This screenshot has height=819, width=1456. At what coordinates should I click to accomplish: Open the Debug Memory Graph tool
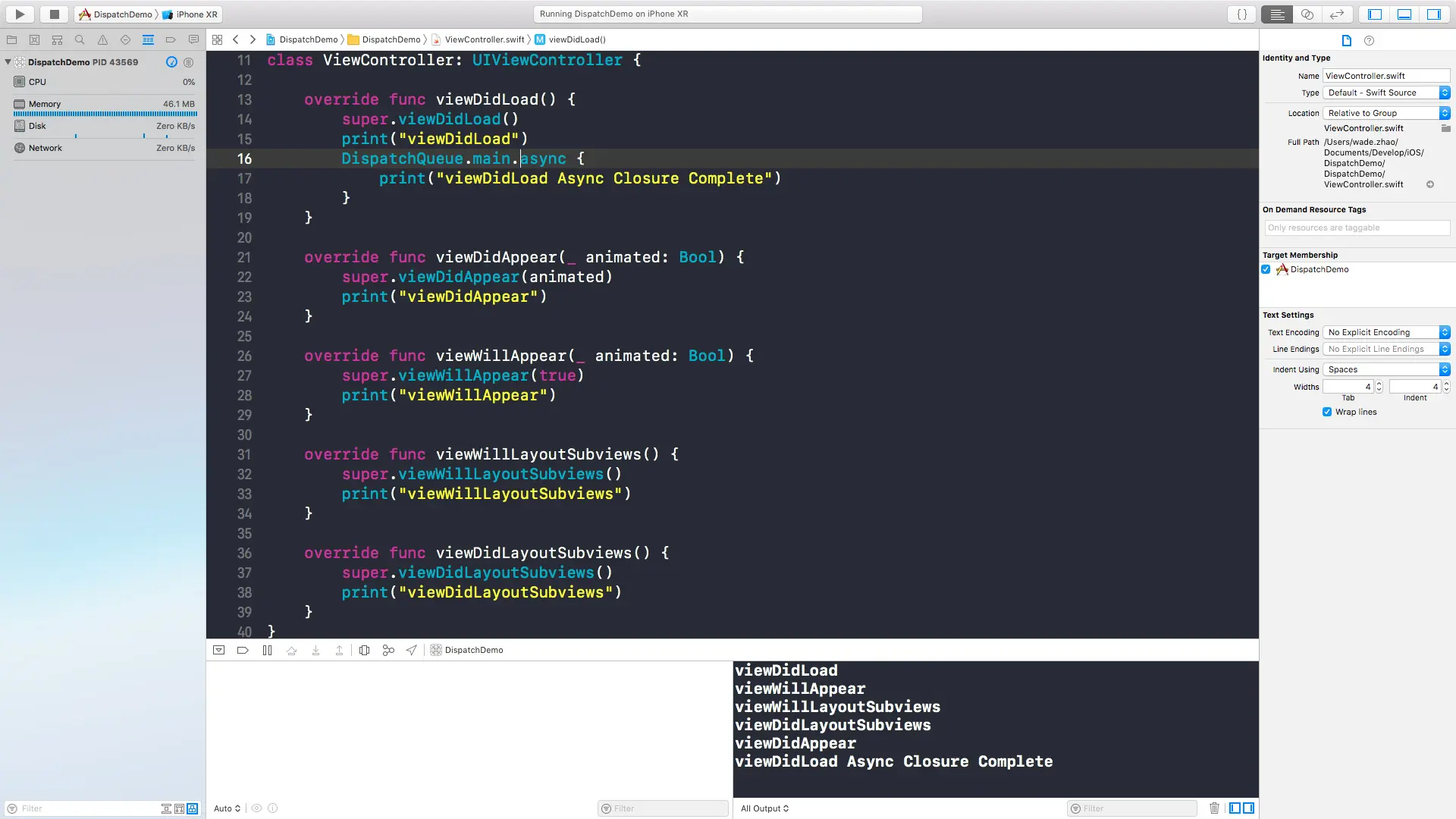388,651
